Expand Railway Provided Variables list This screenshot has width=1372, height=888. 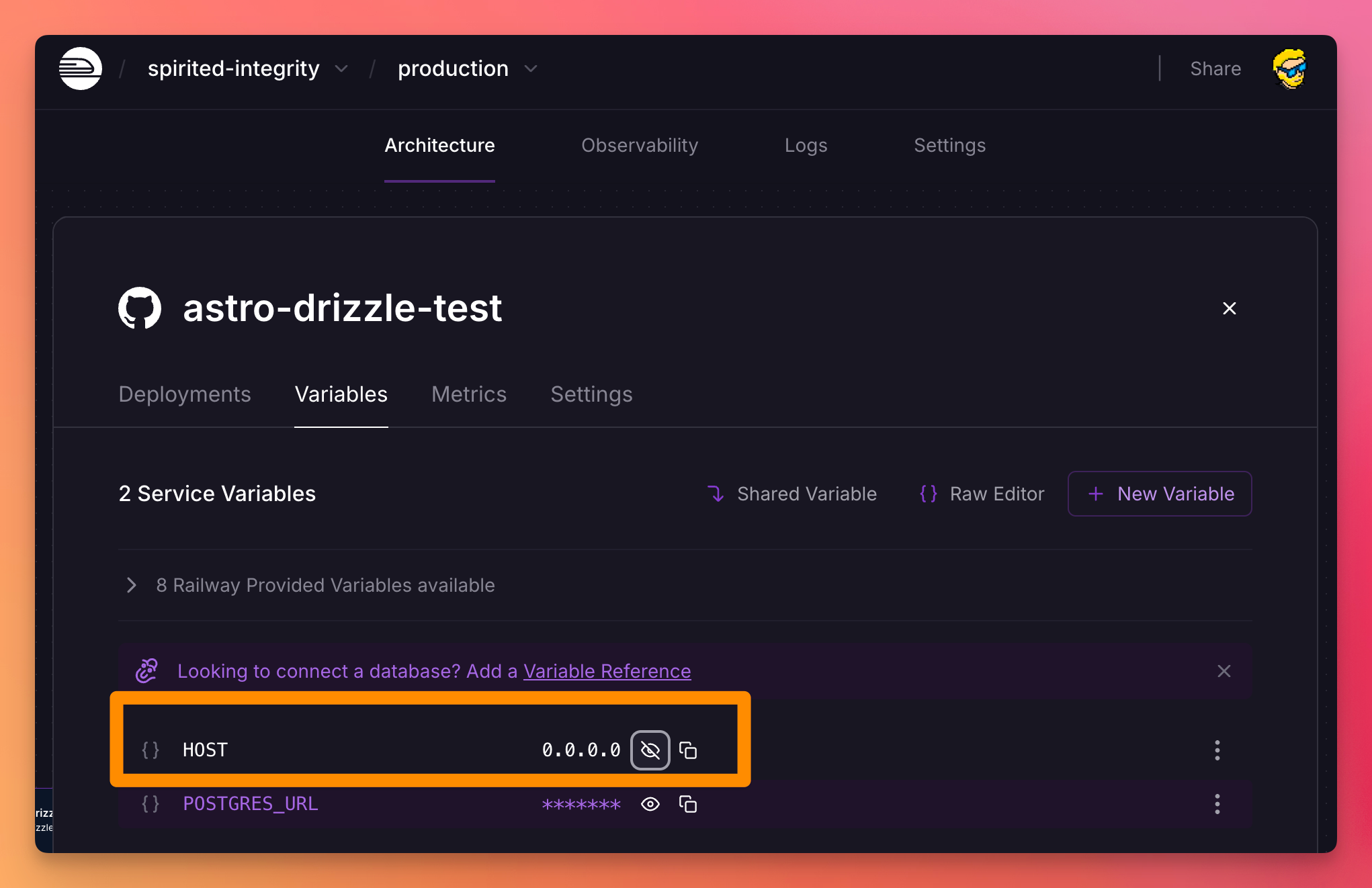(x=132, y=585)
